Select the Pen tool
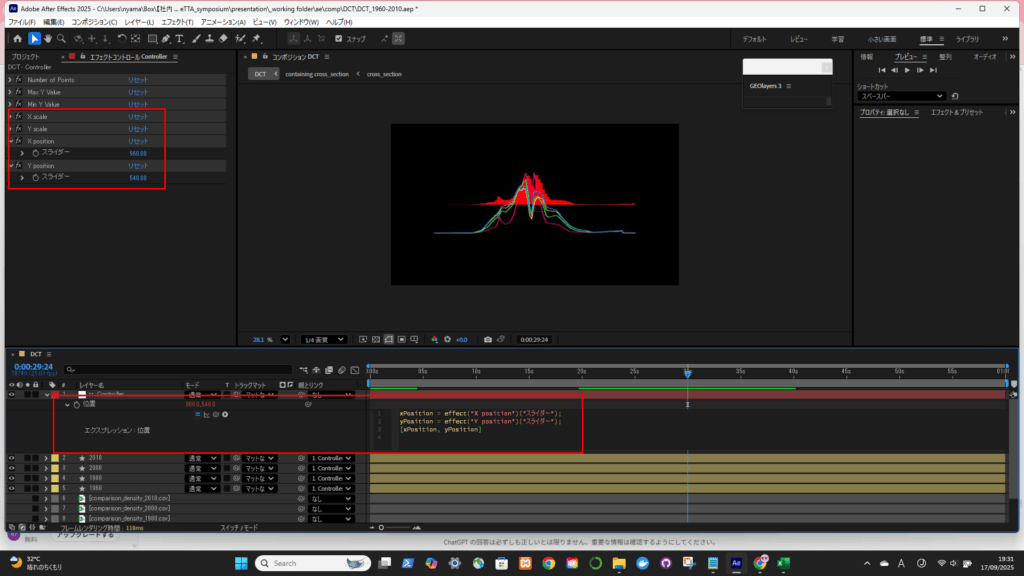 point(163,39)
